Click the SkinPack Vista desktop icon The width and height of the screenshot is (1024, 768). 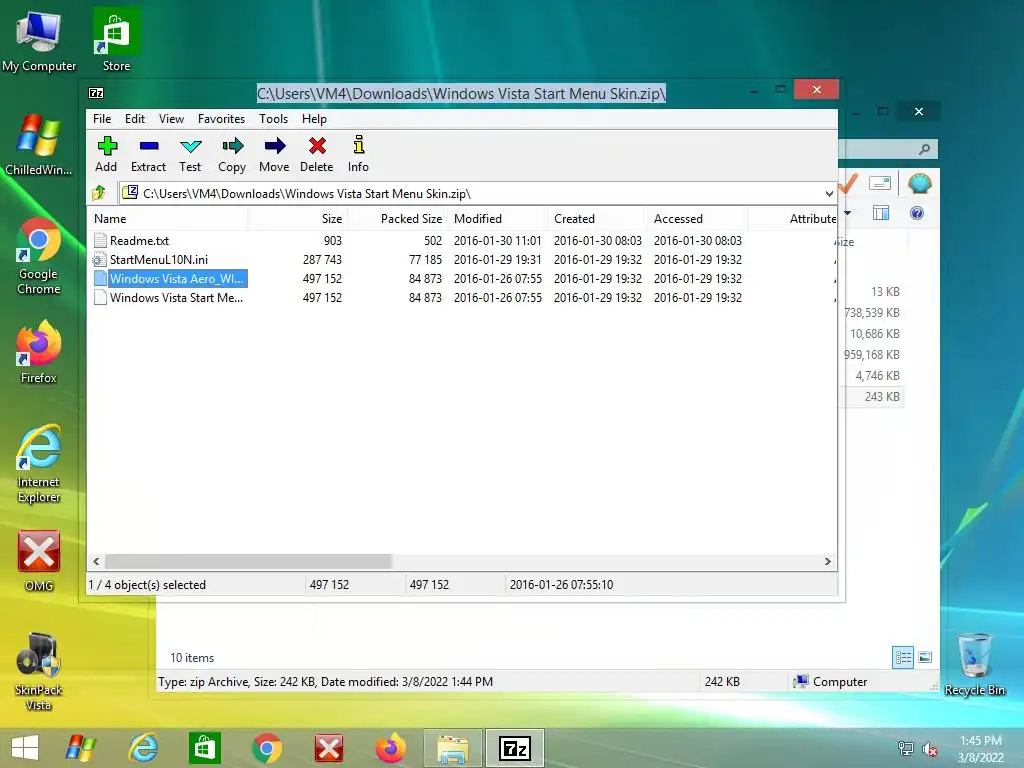pyautogui.click(x=39, y=671)
